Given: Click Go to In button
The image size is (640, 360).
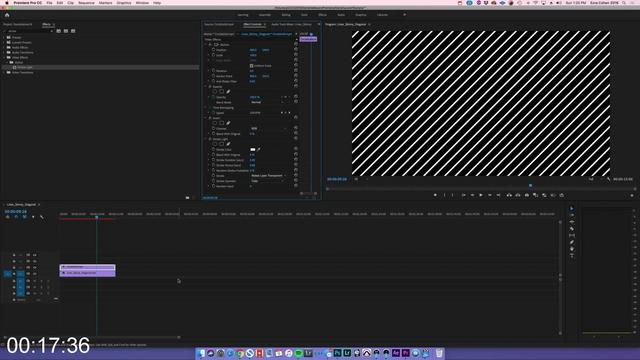Looking at the screenshot, I should coord(463,196).
